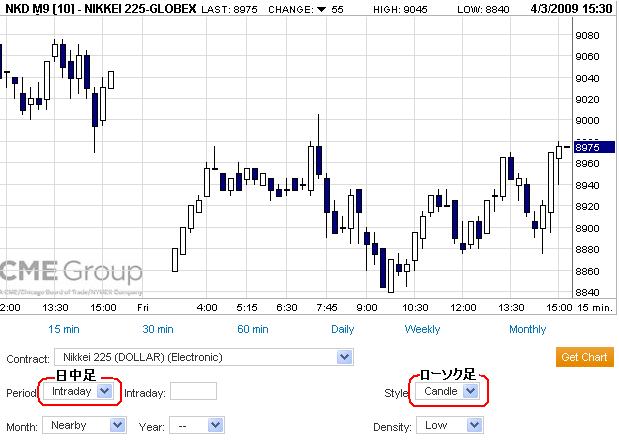619x442 pixels.
Task: Expand the Style Candle dropdown
Action: coord(470,391)
